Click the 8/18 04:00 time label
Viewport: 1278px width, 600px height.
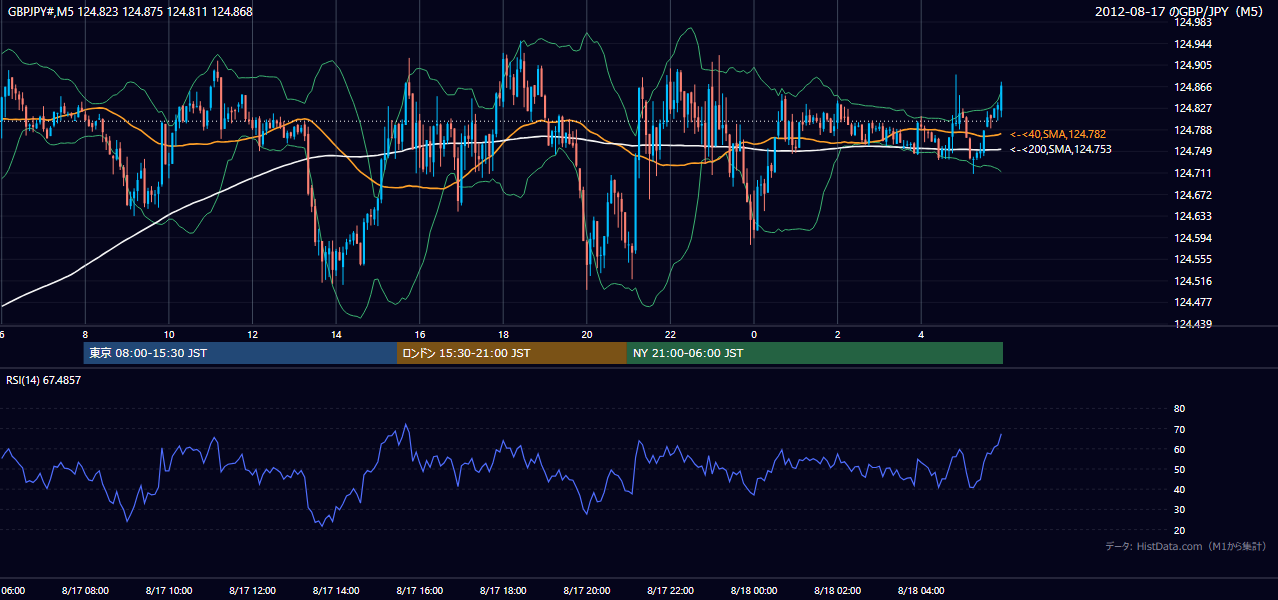(920, 591)
